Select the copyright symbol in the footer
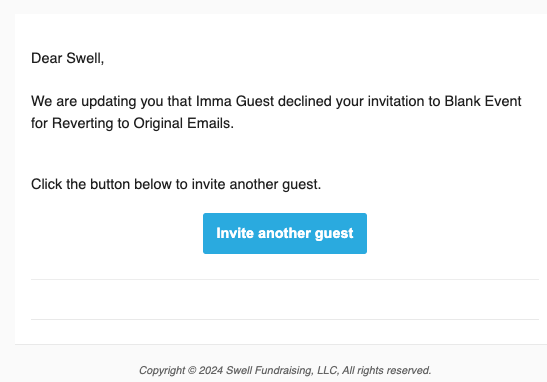 pyautogui.click(x=192, y=370)
